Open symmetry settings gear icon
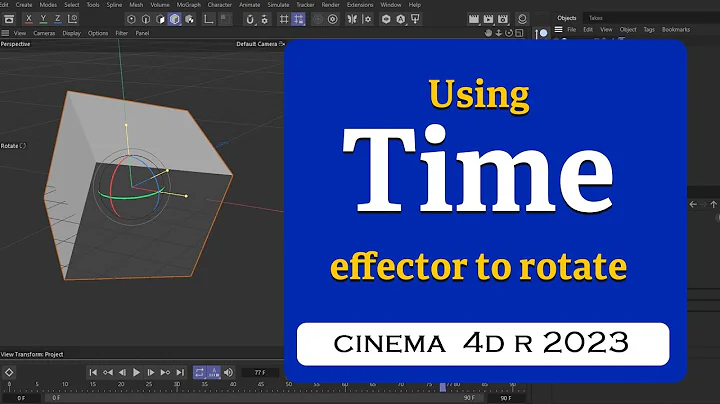This screenshot has height=404, width=720. 367,19
